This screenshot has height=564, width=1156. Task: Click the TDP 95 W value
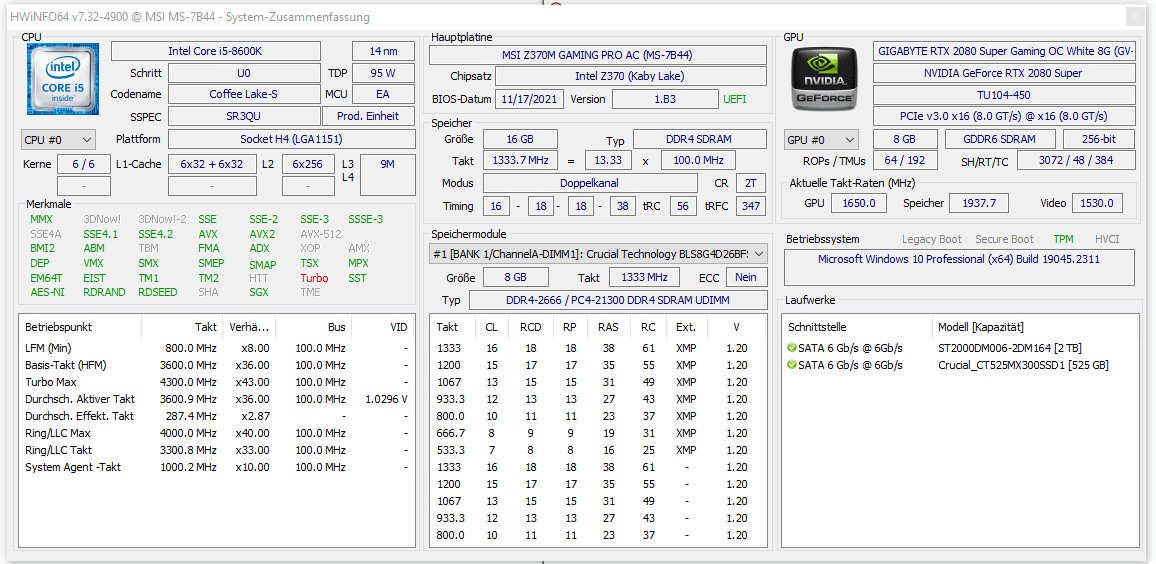pyautogui.click(x=383, y=73)
